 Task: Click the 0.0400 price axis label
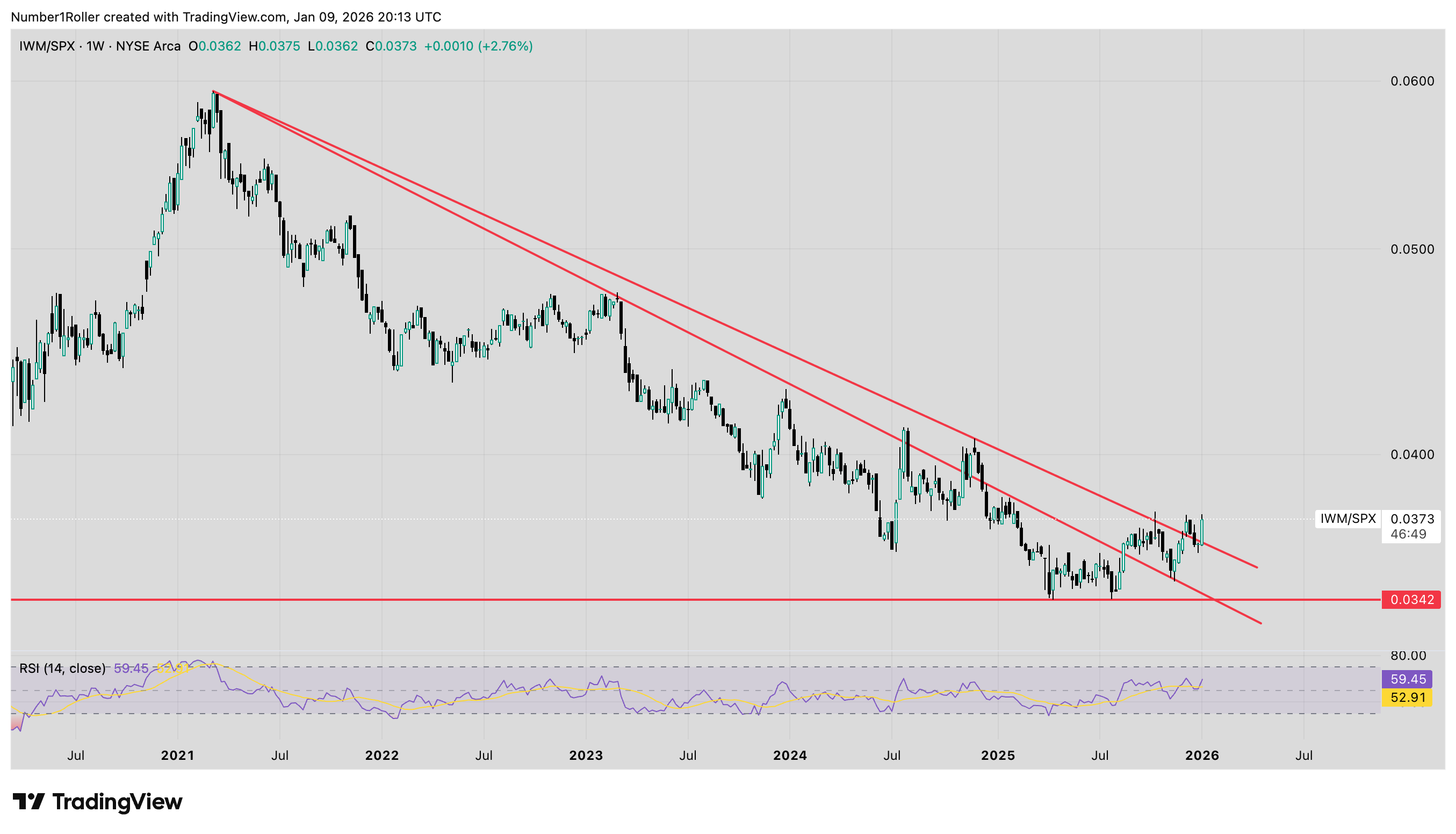tap(1412, 455)
